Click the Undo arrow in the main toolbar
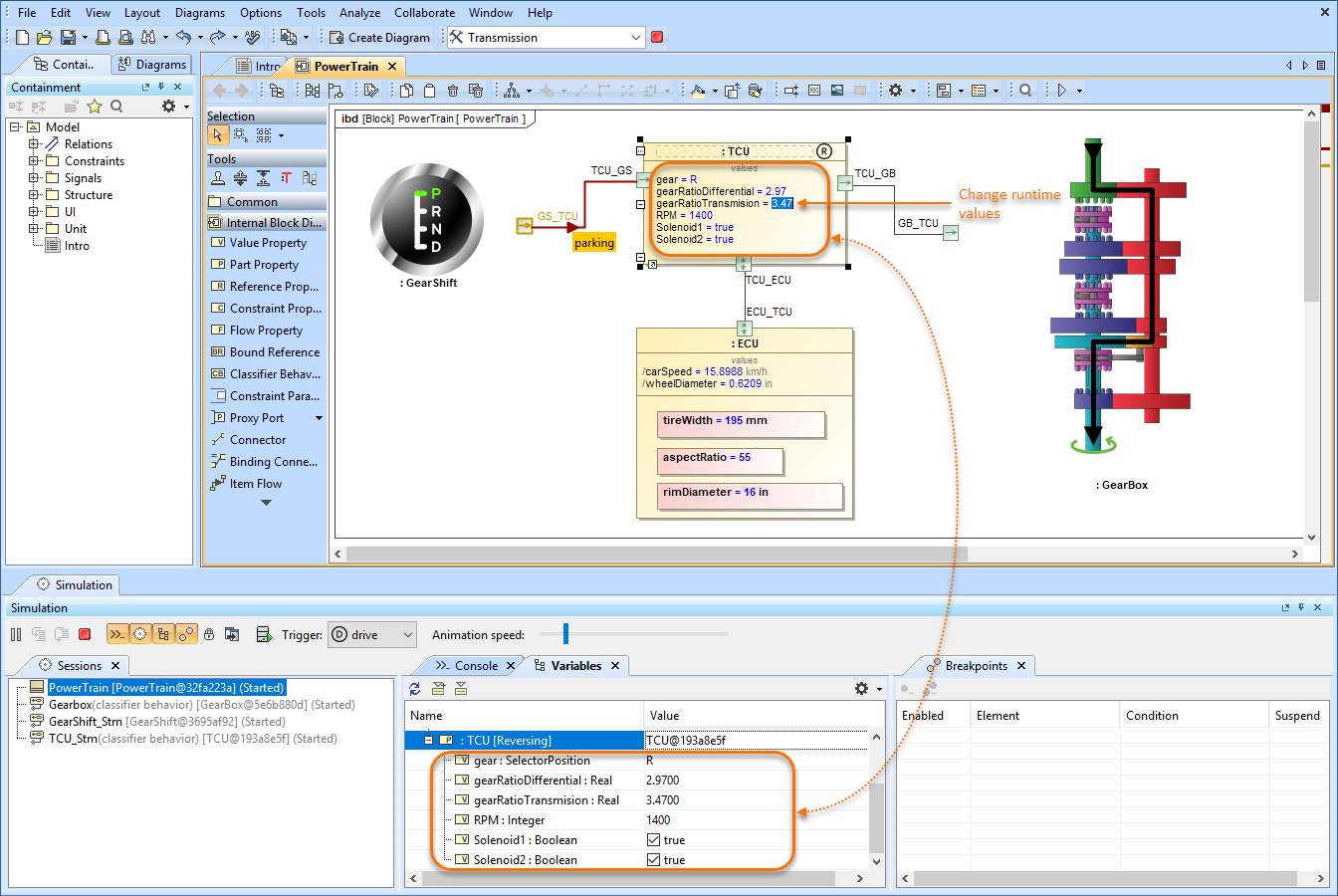This screenshot has height=896, width=1338. (183, 38)
